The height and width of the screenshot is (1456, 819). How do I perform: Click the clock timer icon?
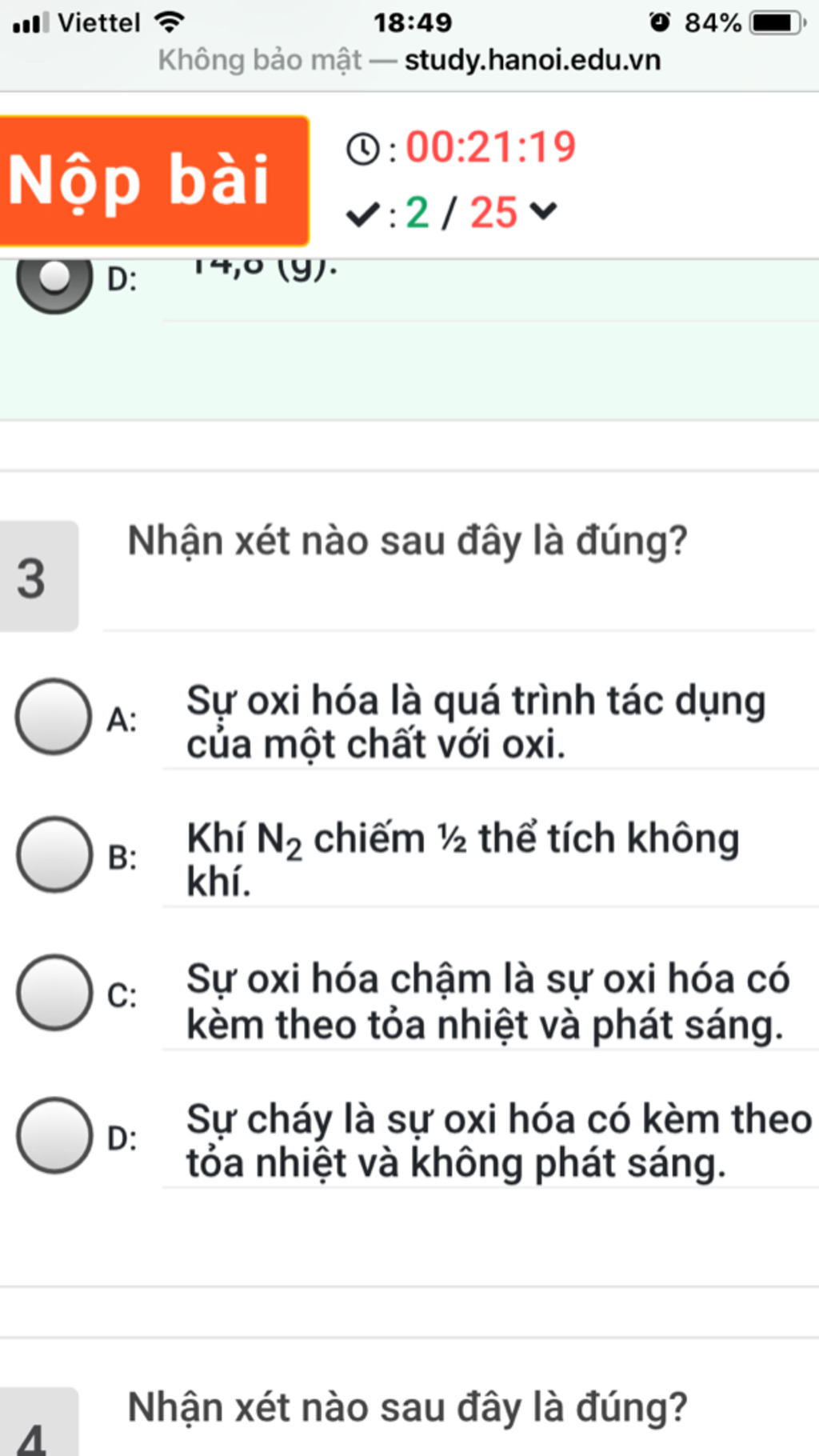363,149
